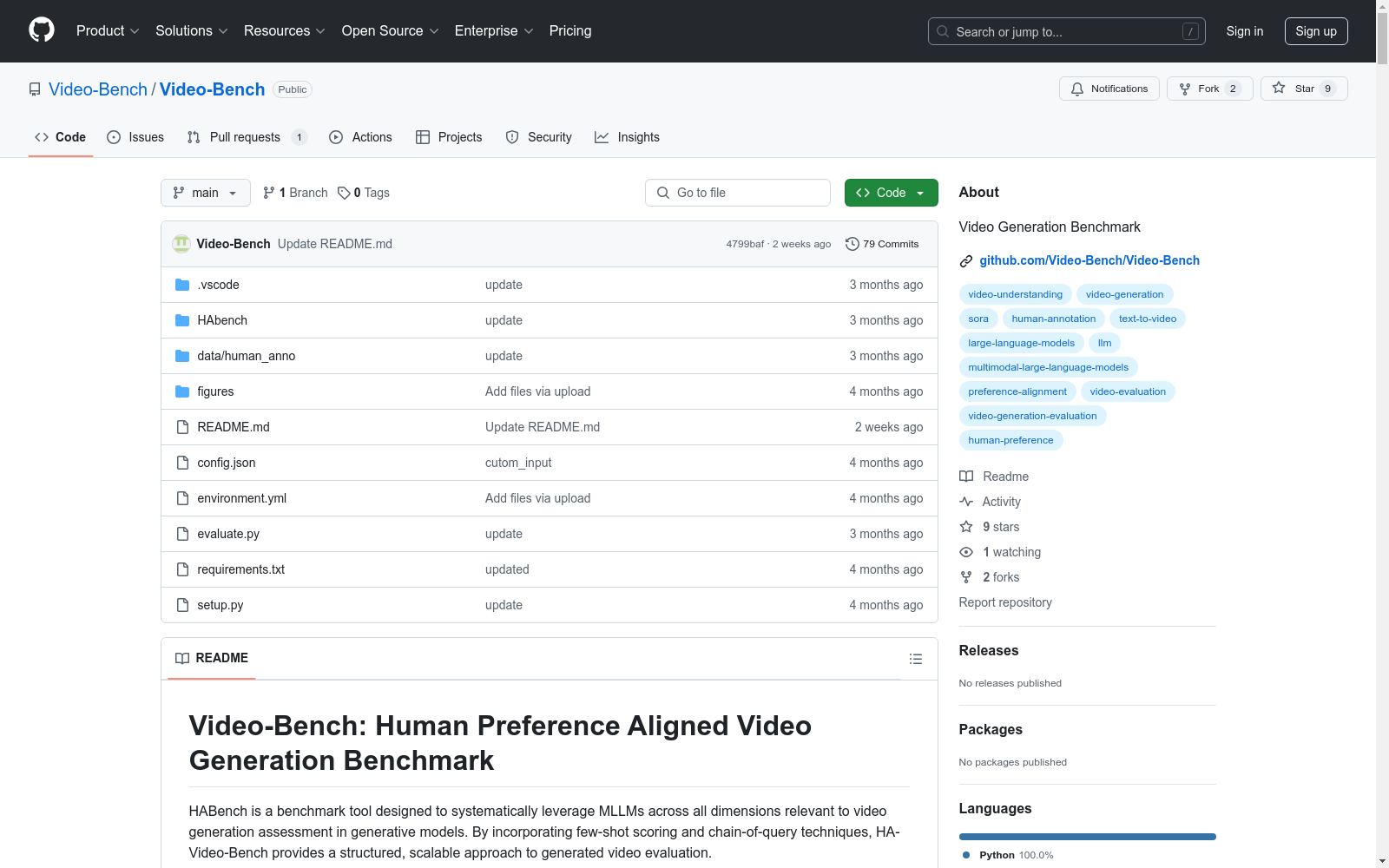Click the book icon next to Readme
This screenshot has width=1389, height=868.
[966, 477]
